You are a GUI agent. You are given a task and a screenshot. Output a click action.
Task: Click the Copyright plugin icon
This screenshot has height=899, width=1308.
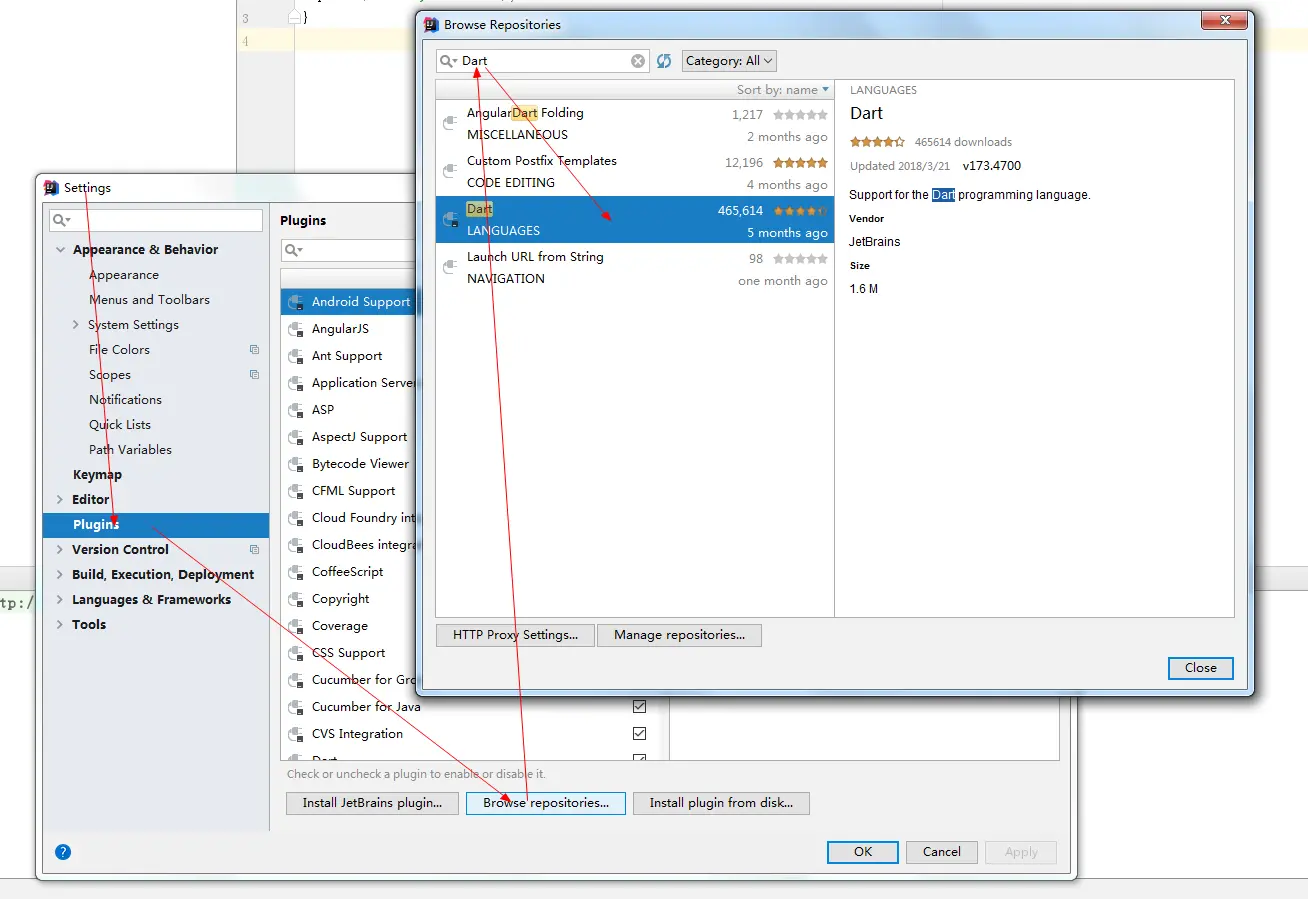[295, 599]
